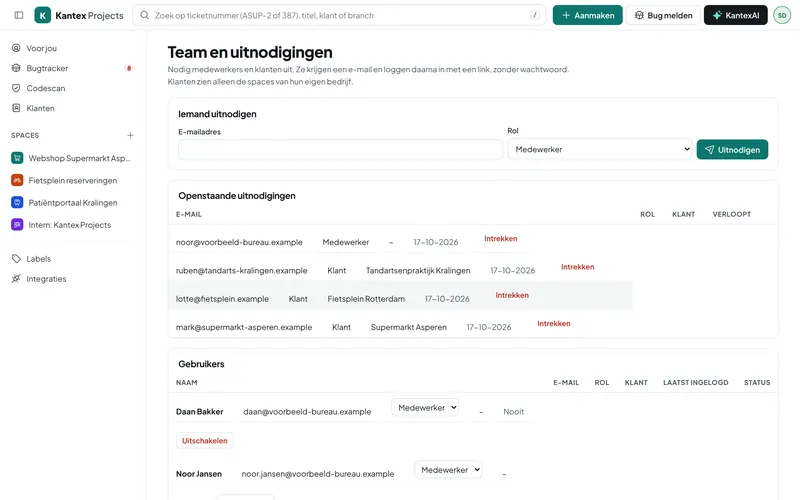800x500 pixels.
Task: Click Fietsplein Rotterdam client cell
Action: [x=366, y=299]
